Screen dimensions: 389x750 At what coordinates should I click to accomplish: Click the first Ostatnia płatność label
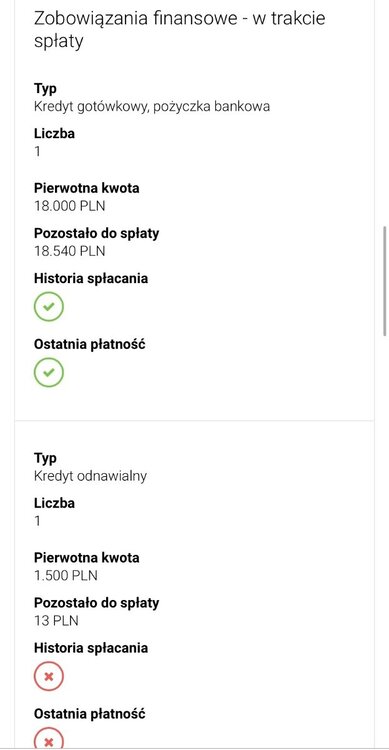pyautogui.click(x=89, y=344)
